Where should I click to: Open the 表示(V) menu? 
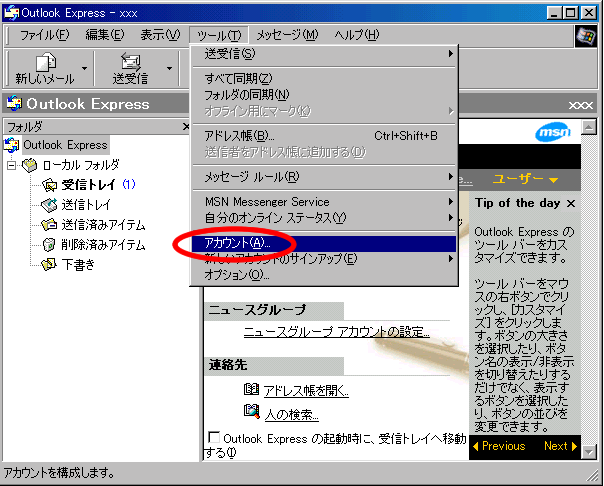(x=160, y=35)
